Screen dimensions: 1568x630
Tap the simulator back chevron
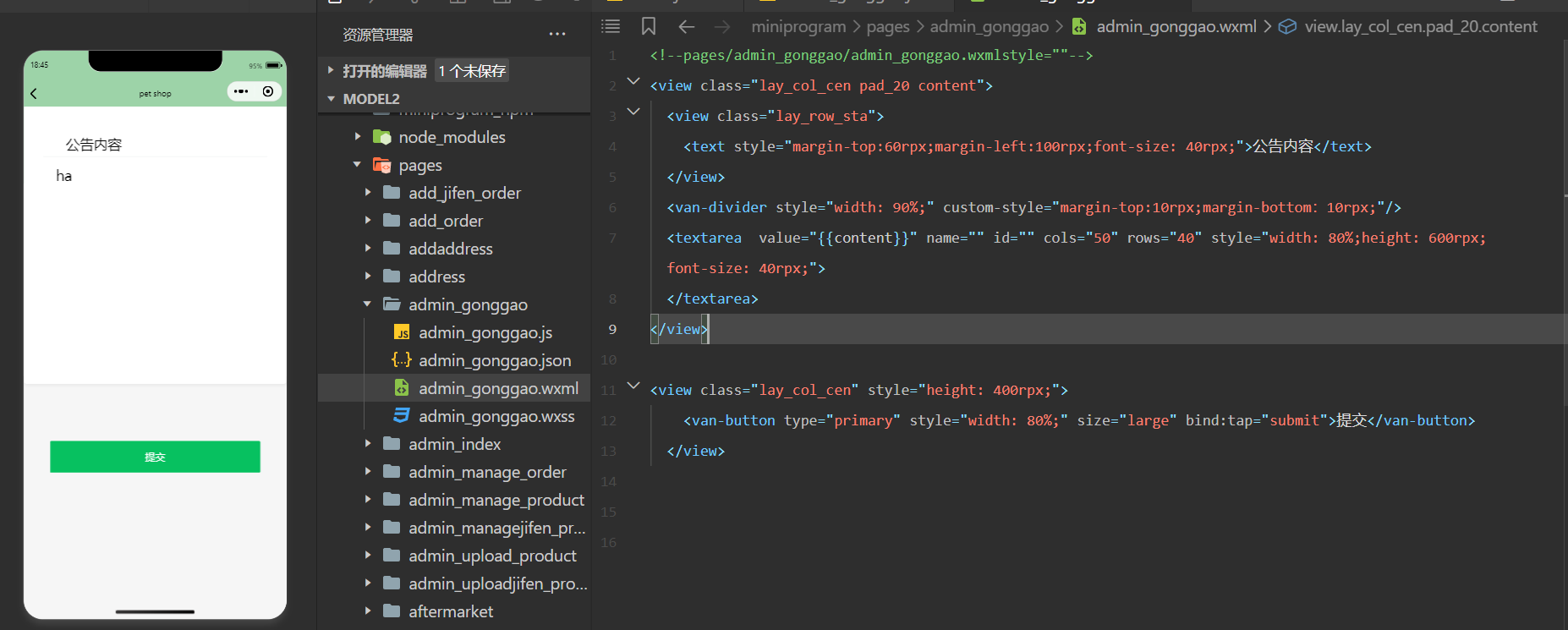pyautogui.click(x=34, y=93)
